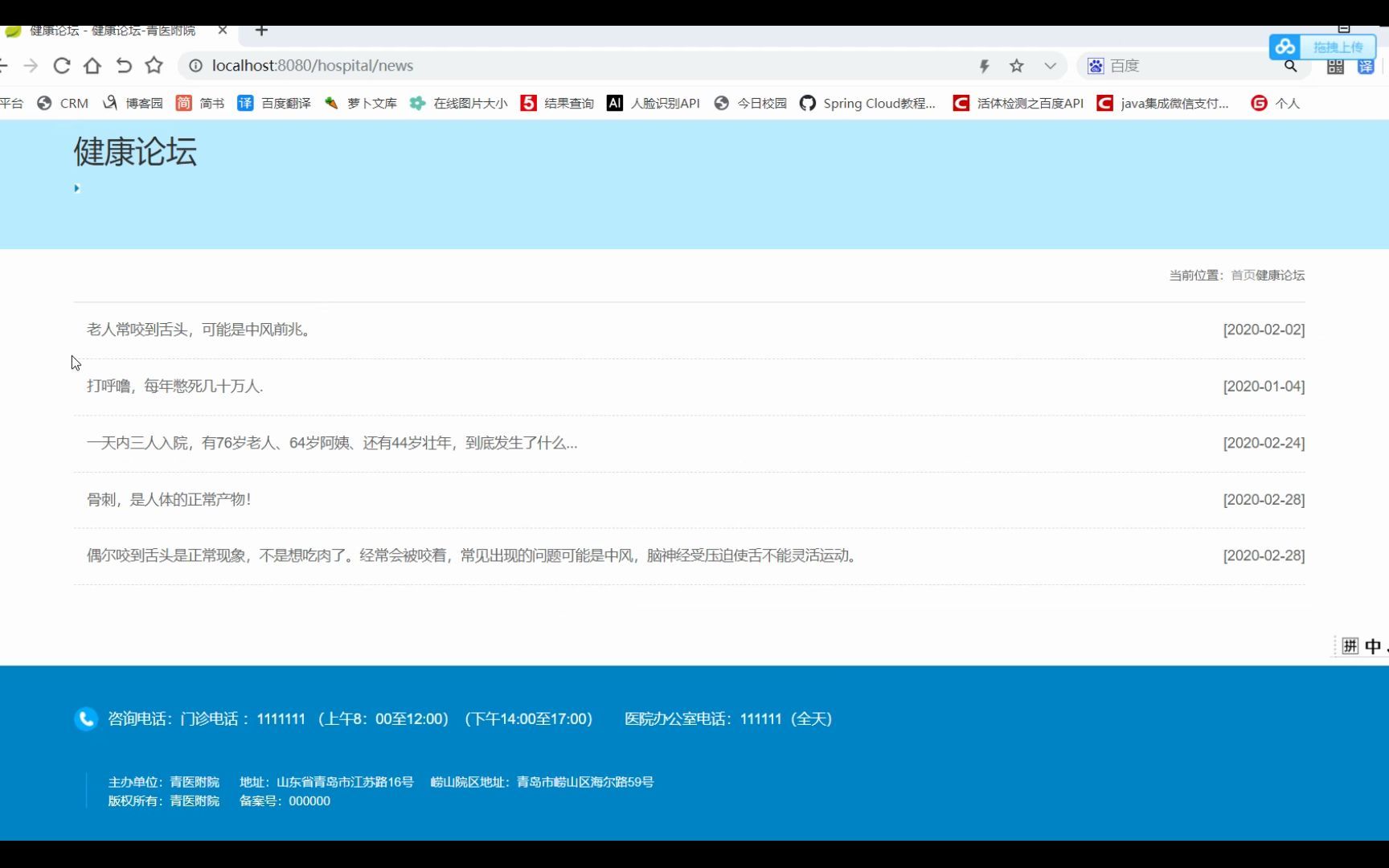Open the article 打呼噜，每年憋死几十万人
The width and height of the screenshot is (1389, 868).
[x=175, y=386]
